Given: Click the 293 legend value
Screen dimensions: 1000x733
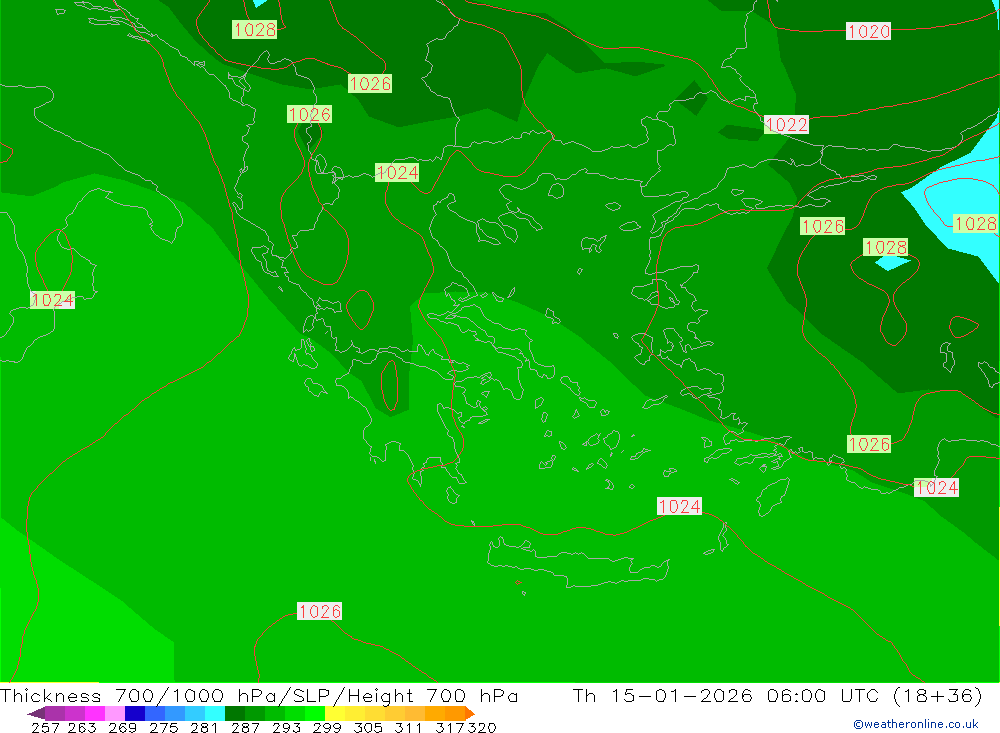Looking at the screenshot, I should point(286,727).
